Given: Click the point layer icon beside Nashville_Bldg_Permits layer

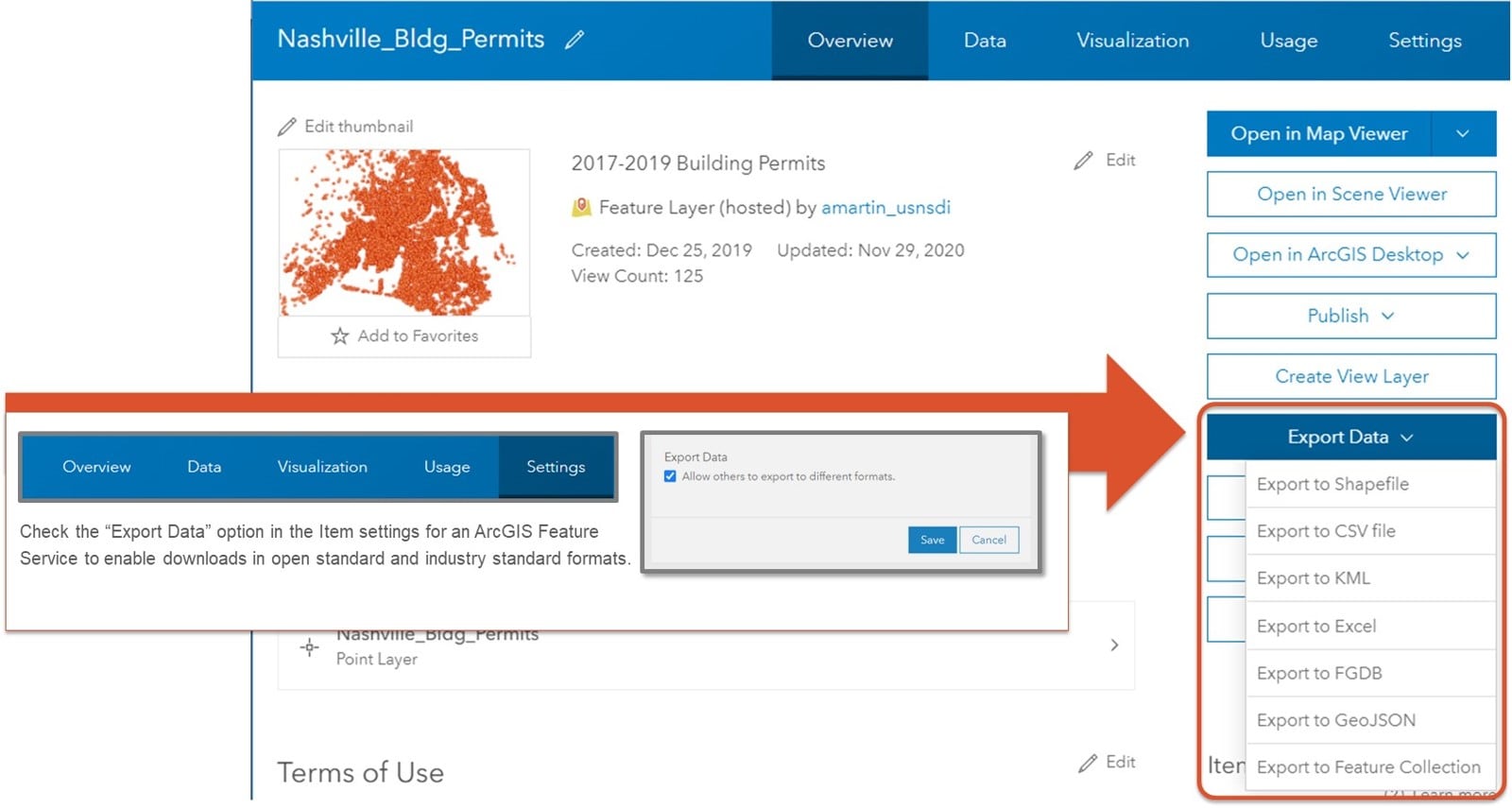Looking at the screenshot, I should coord(310,646).
